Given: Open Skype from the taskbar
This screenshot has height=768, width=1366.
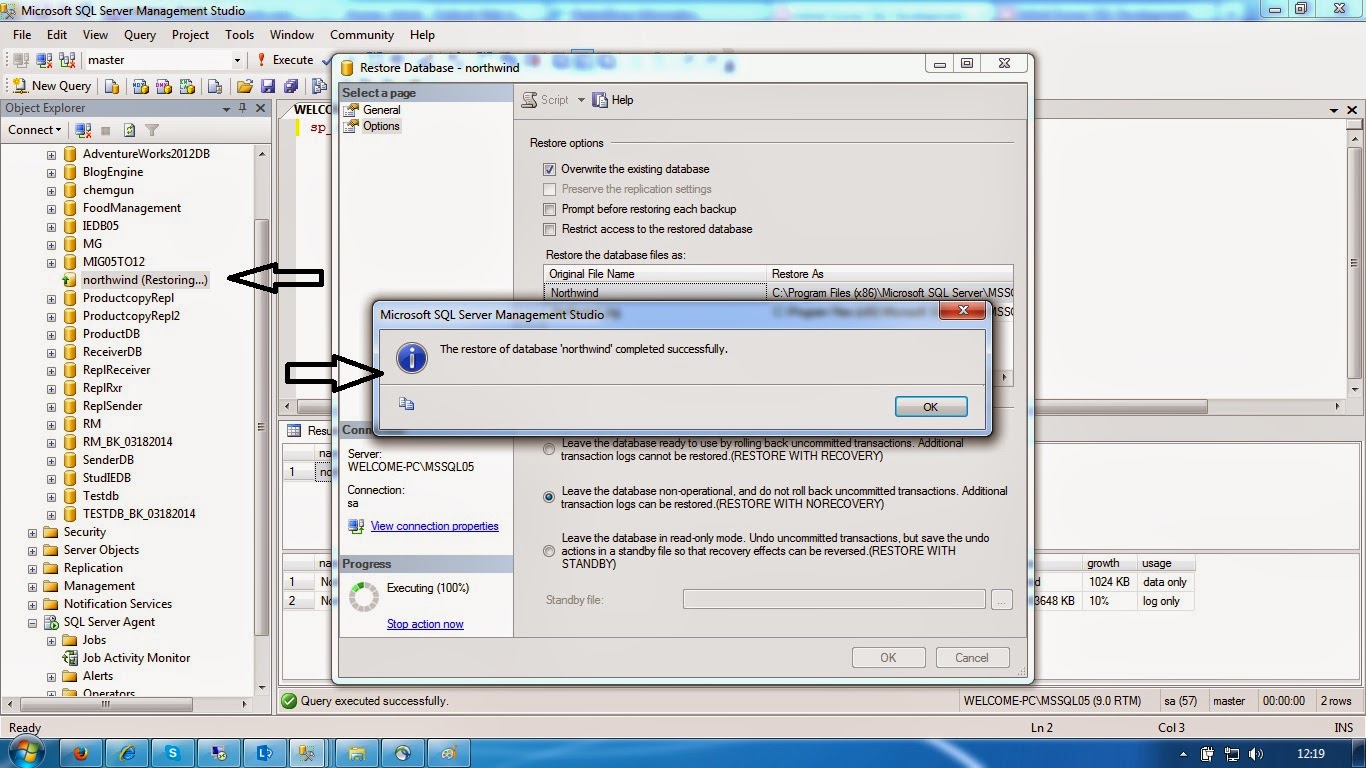Looking at the screenshot, I should click(x=173, y=753).
